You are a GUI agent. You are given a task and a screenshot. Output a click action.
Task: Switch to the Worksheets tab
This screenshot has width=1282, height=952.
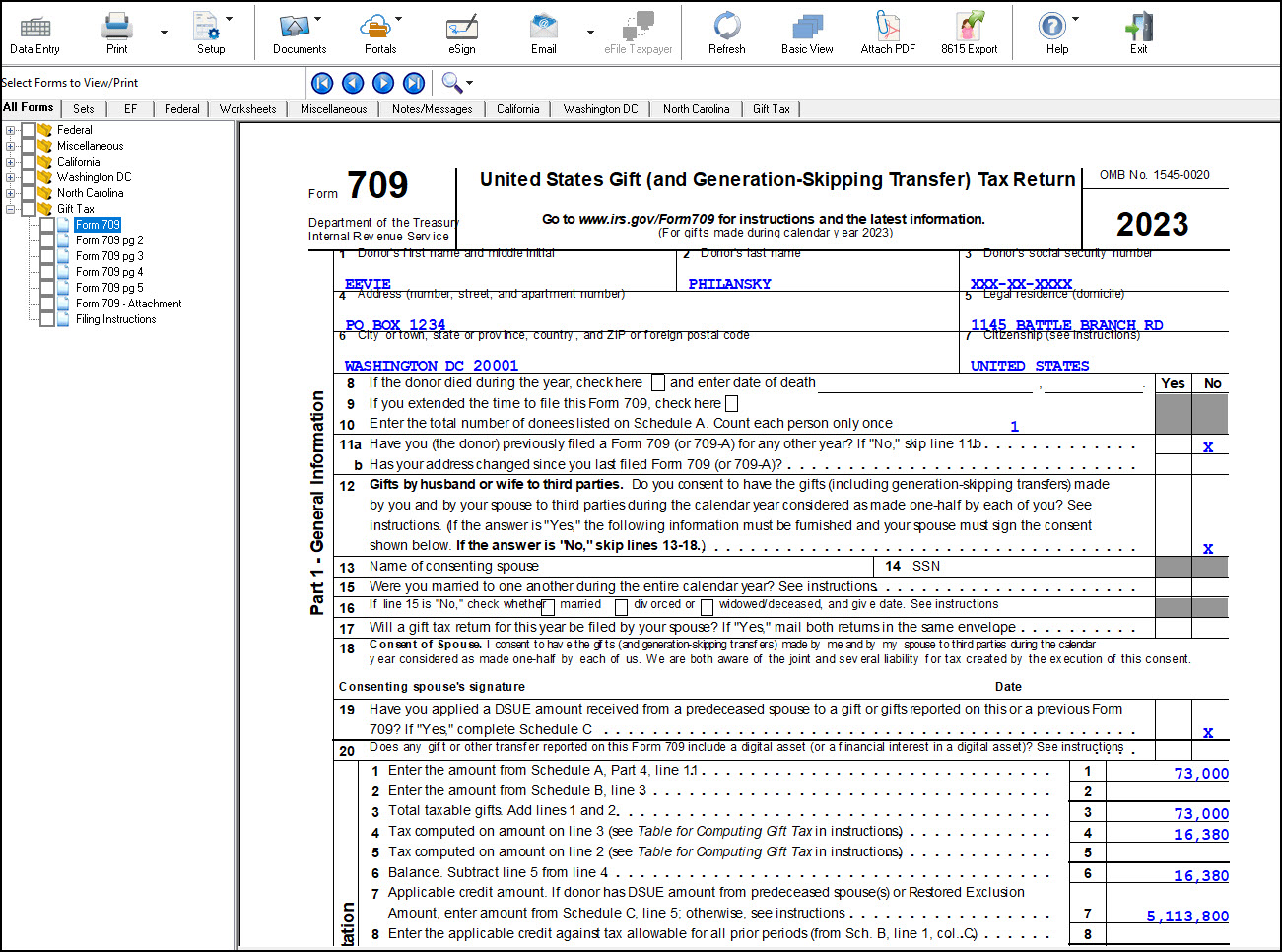point(248,109)
